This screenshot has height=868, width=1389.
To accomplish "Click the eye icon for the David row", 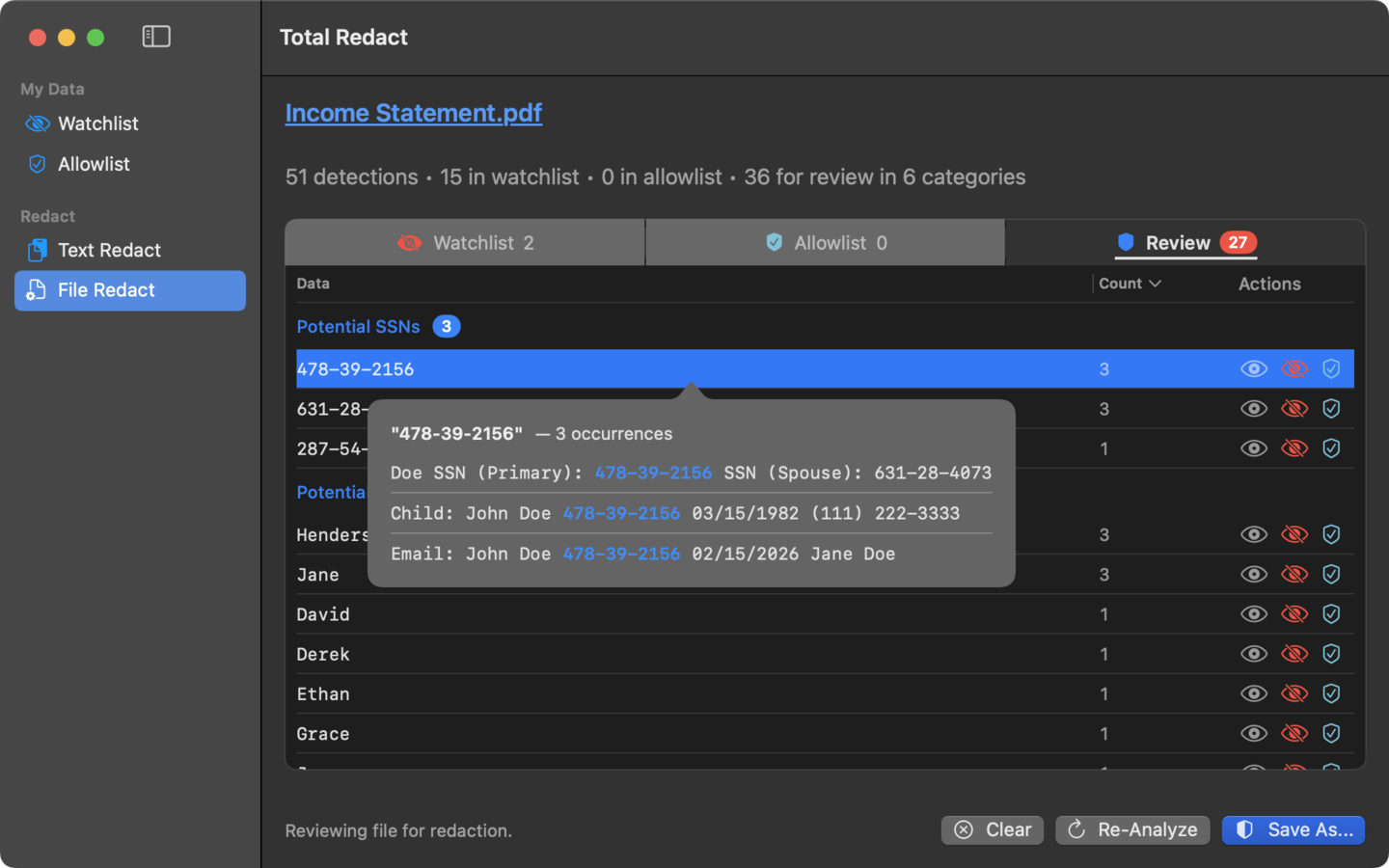I will click(x=1254, y=614).
